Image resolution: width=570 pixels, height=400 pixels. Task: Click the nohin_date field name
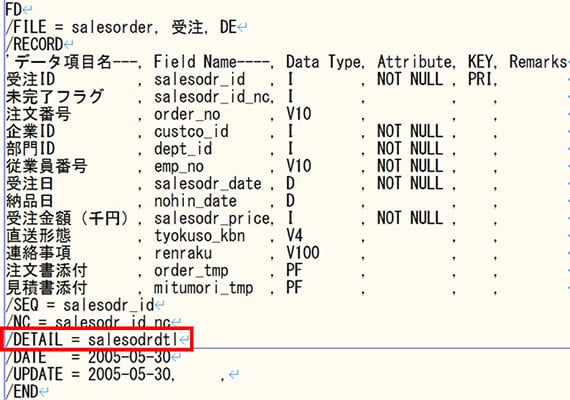(x=196, y=201)
